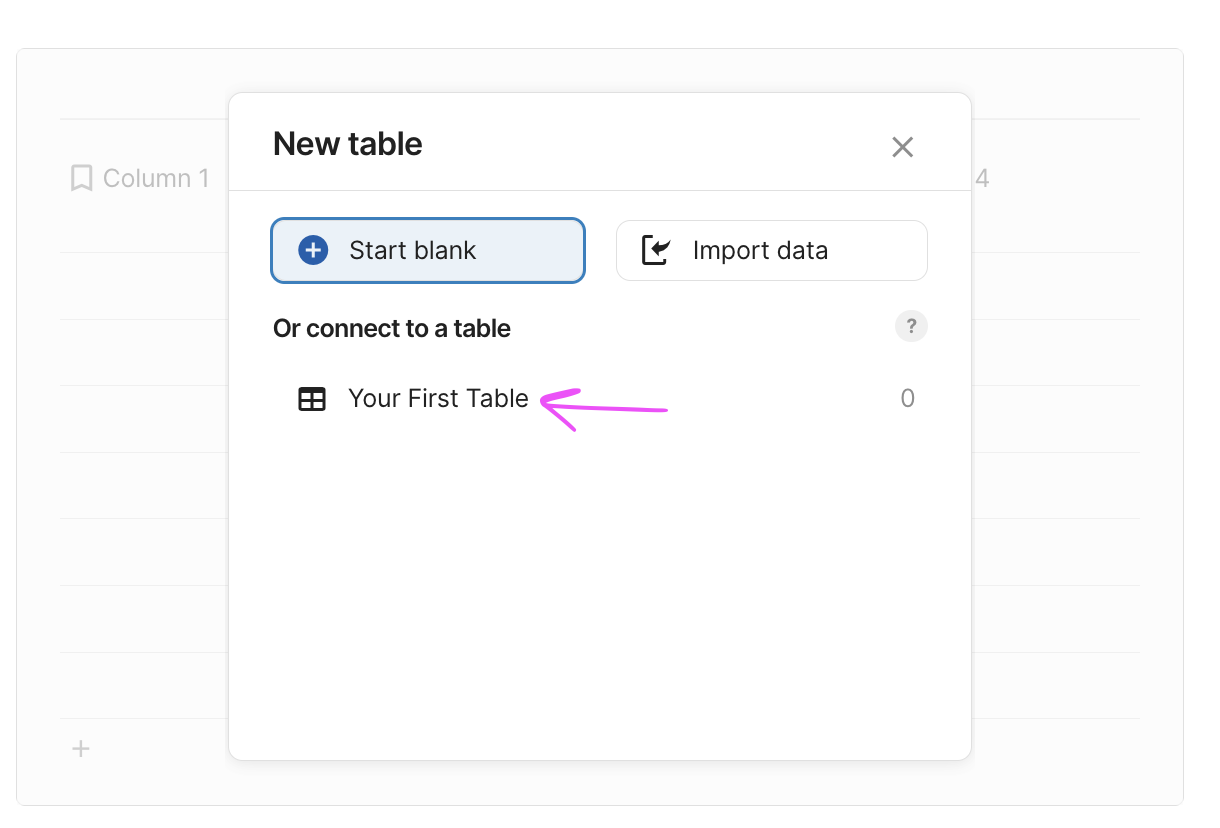Image resolution: width=1220 pixels, height=828 pixels.
Task: Open the question mark help icon
Action: tap(911, 326)
